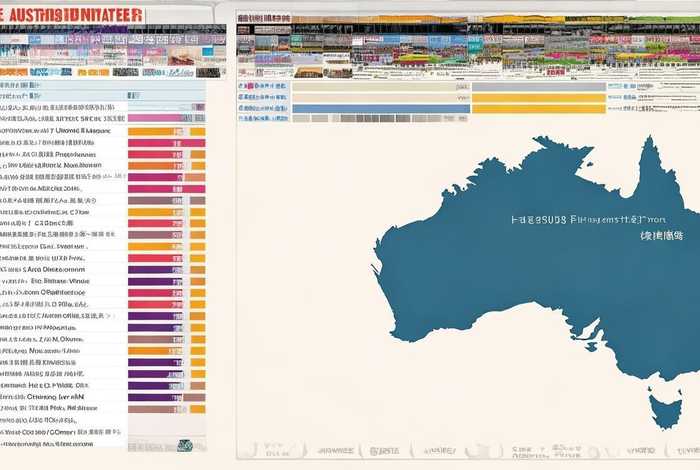Image resolution: width=700 pixels, height=470 pixels.
Task: Click the lower yellow bar in the top-right panel
Action: point(538,109)
